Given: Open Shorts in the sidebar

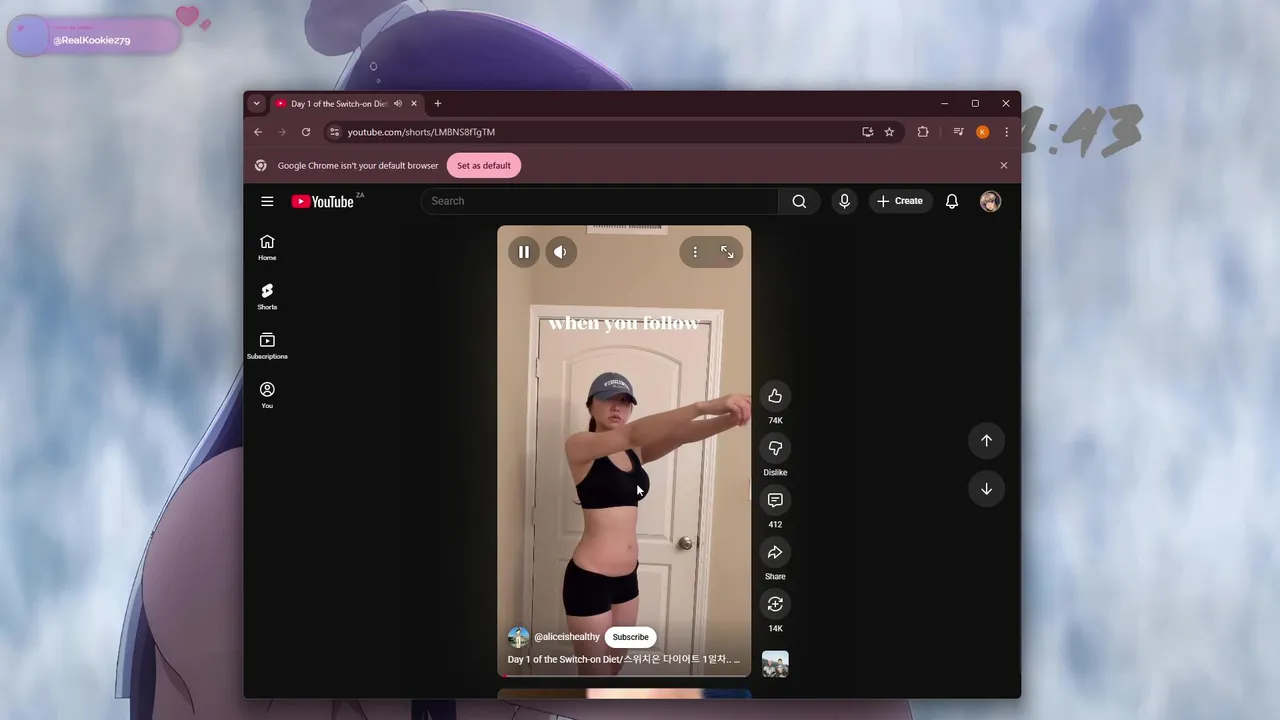Looking at the screenshot, I should coord(267,296).
